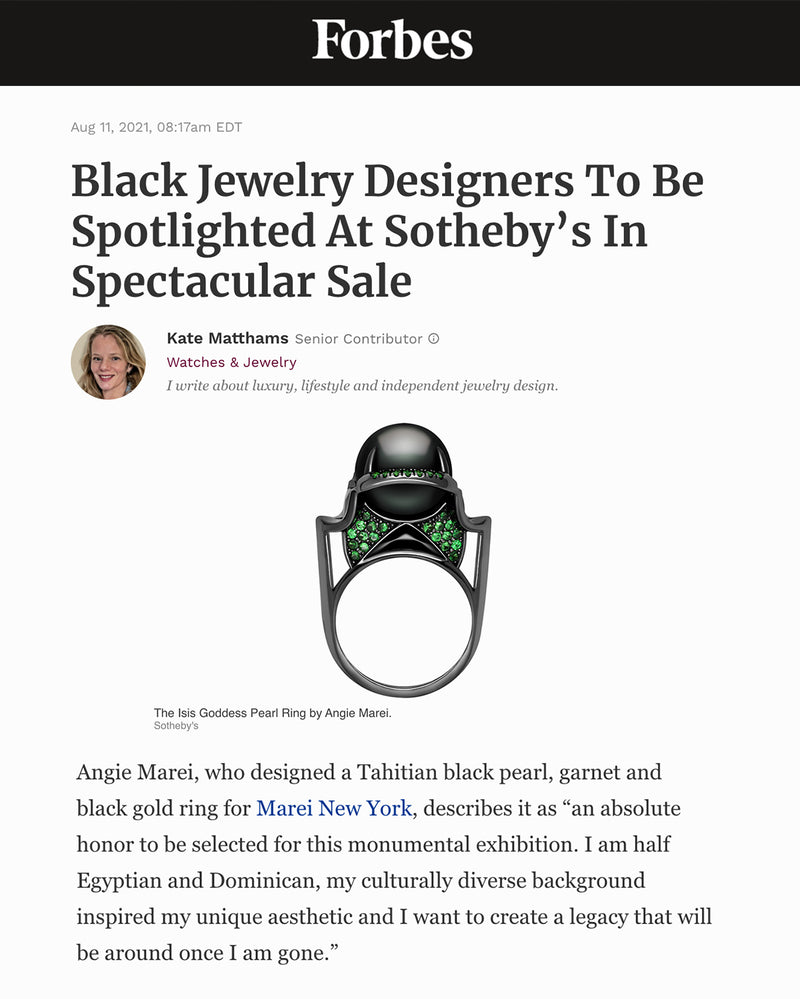Screen dimensions: 800x999
Task: Click the Sotheby's image credit
Action: 176,726
